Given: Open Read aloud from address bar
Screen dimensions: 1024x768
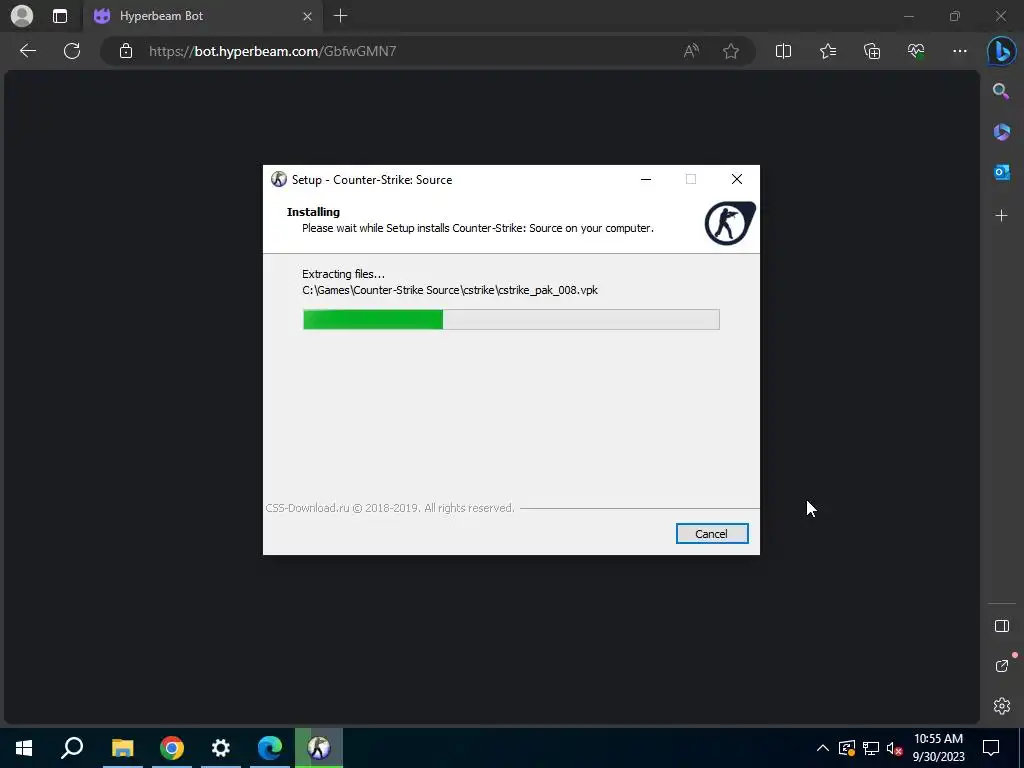Looking at the screenshot, I should 691,51.
